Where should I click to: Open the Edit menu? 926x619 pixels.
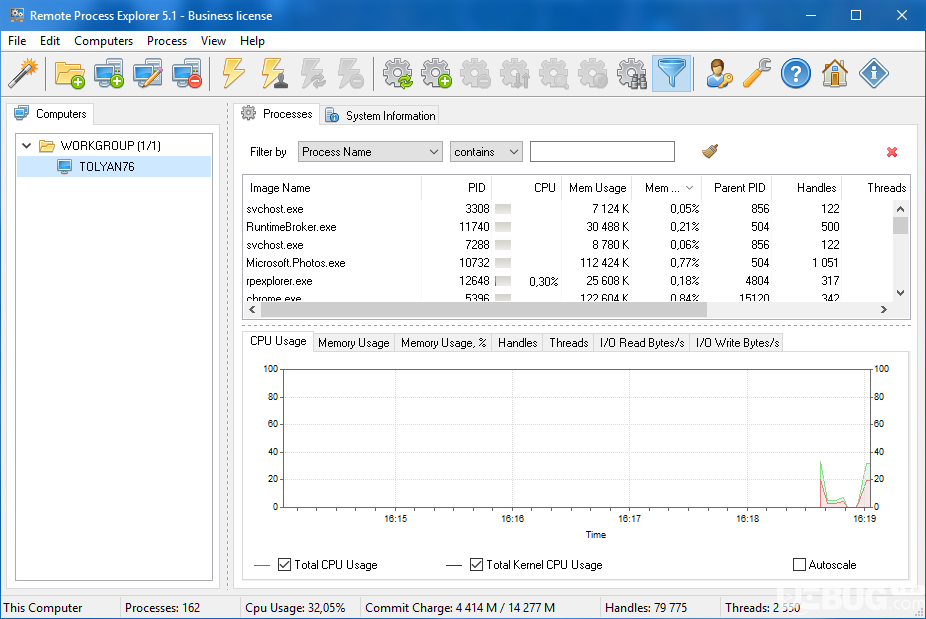(50, 41)
